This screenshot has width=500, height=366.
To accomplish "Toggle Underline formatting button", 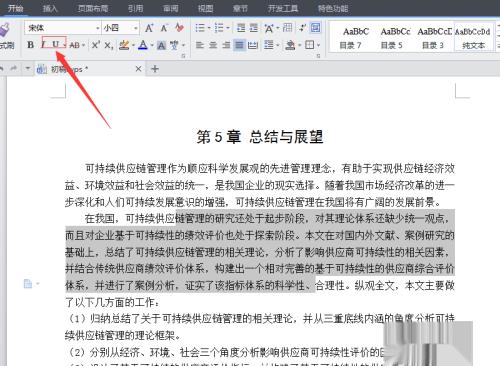I will point(55,45).
